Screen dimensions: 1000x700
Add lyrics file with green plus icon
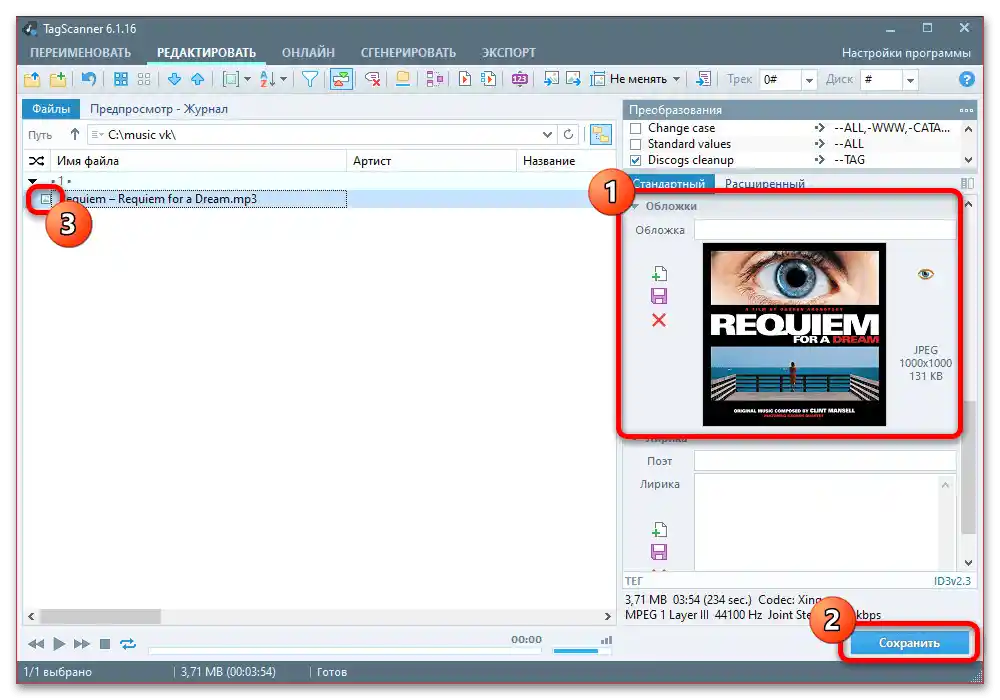pos(659,530)
